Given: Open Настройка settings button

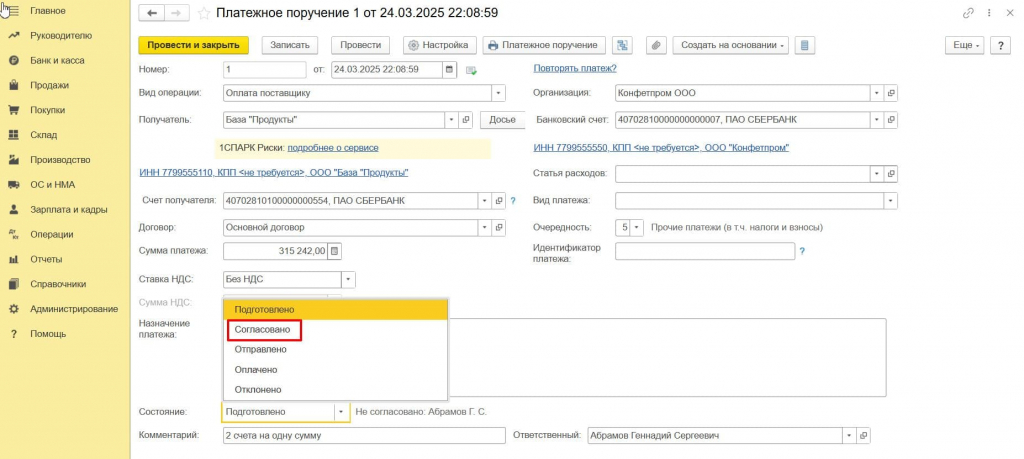Looking at the screenshot, I should 440,45.
